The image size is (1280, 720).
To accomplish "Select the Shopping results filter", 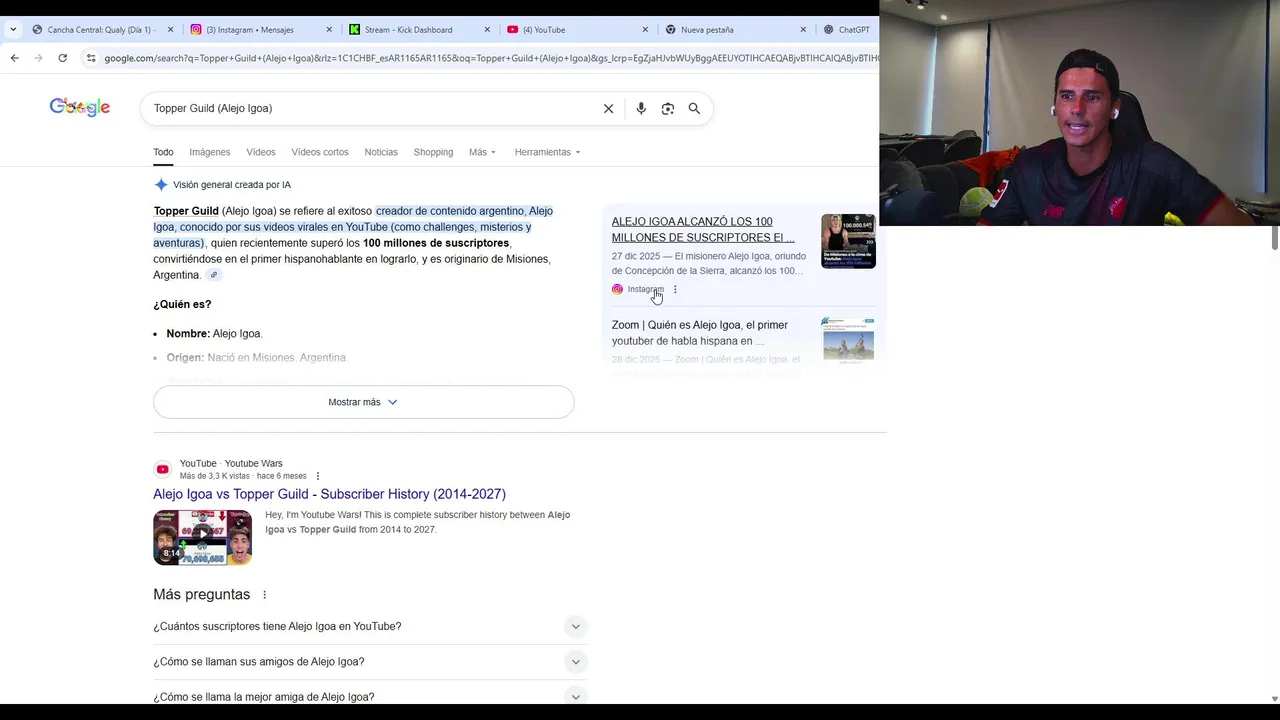I will 433,152.
